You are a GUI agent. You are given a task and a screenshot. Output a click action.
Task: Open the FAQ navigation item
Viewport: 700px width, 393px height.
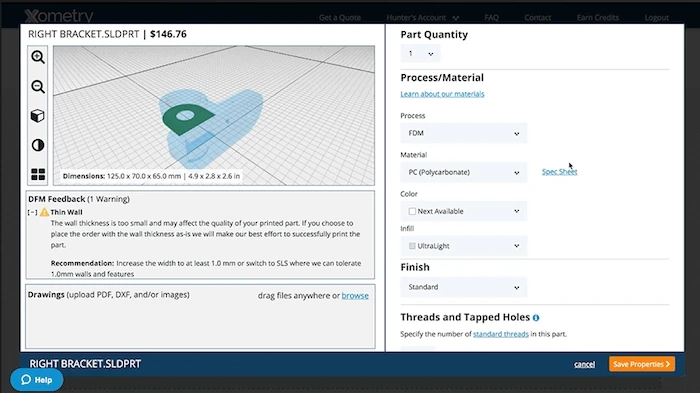click(x=491, y=18)
